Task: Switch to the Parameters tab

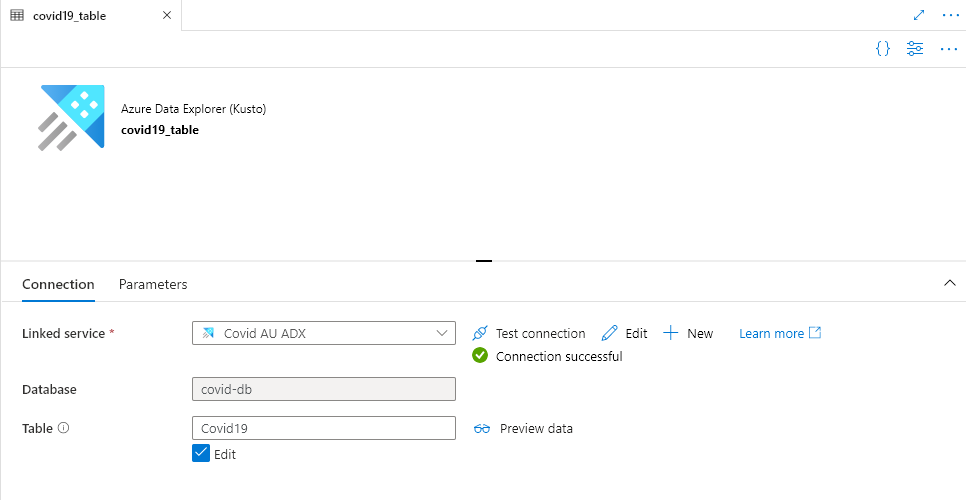Action: (x=153, y=284)
